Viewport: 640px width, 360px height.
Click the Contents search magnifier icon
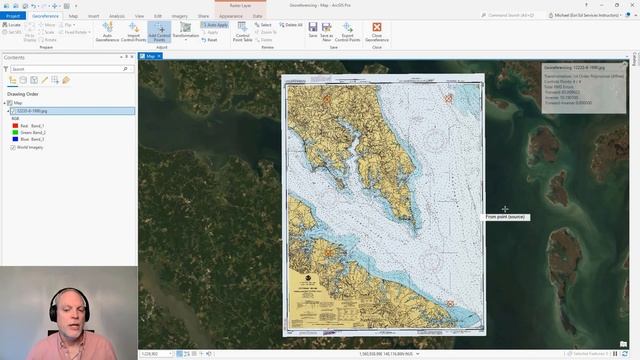(x=125, y=69)
